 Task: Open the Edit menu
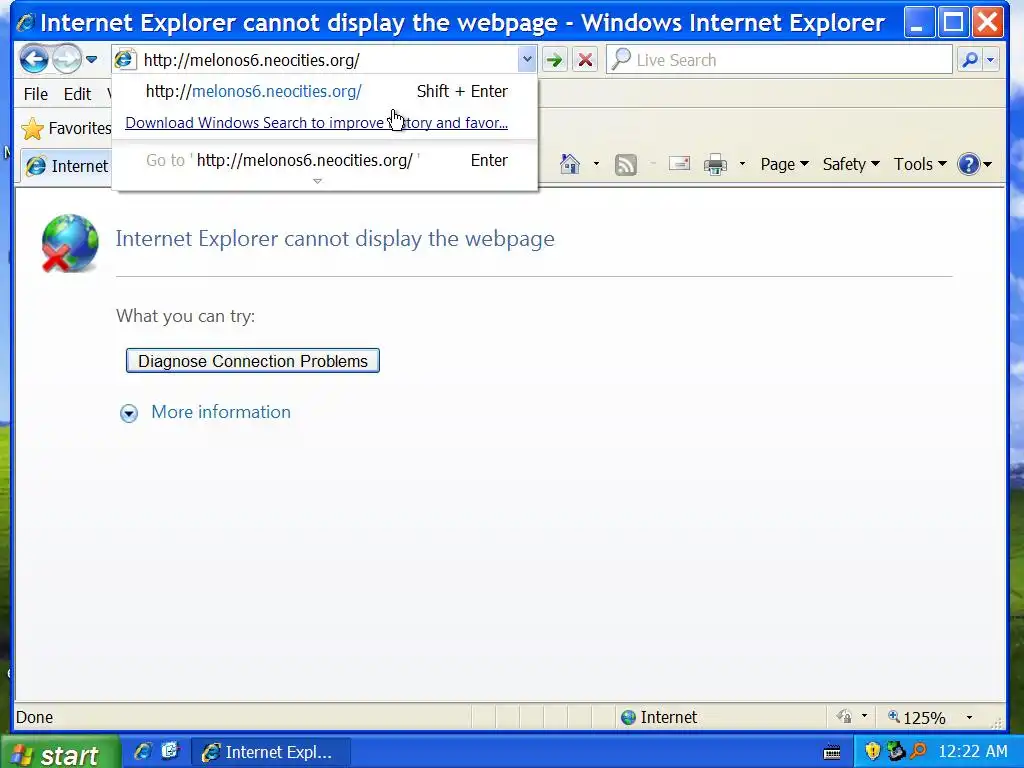(77, 94)
